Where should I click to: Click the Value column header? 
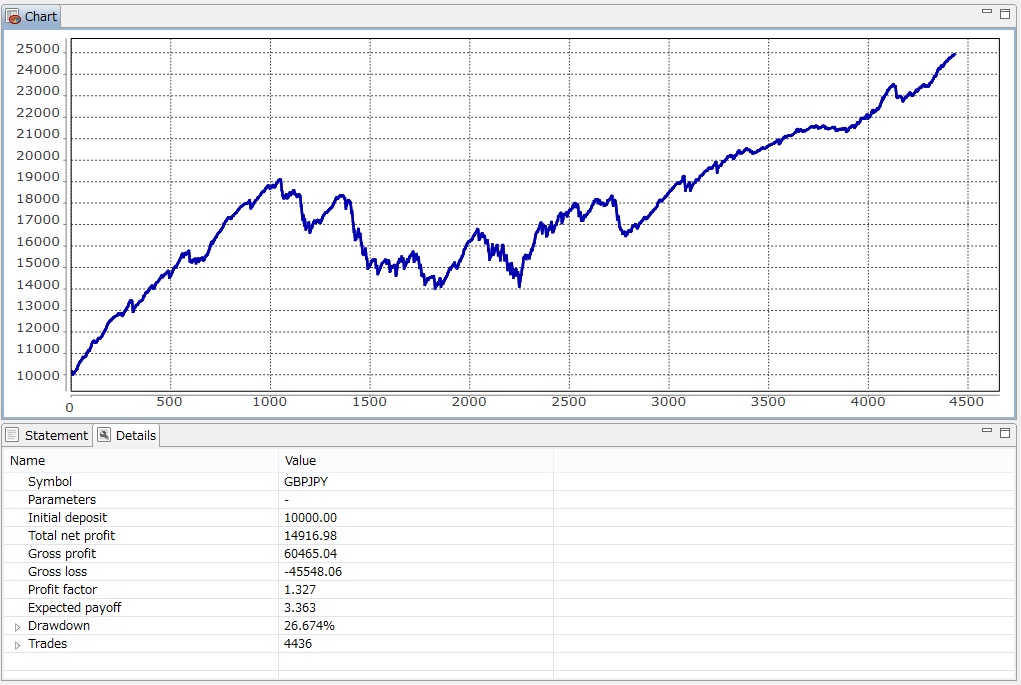(300, 461)
